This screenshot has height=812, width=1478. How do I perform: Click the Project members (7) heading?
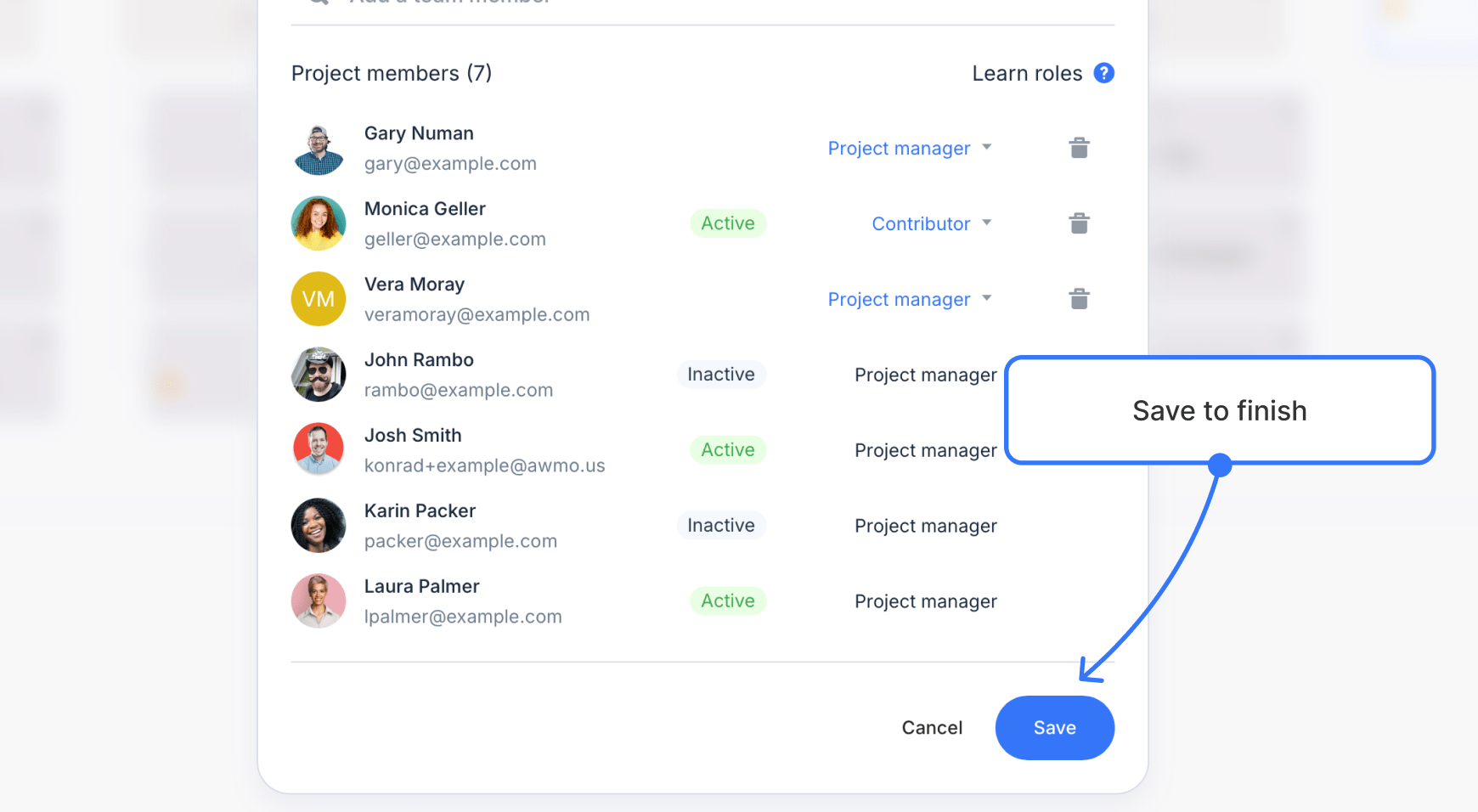pyautogui.click(x=392, y=73)
